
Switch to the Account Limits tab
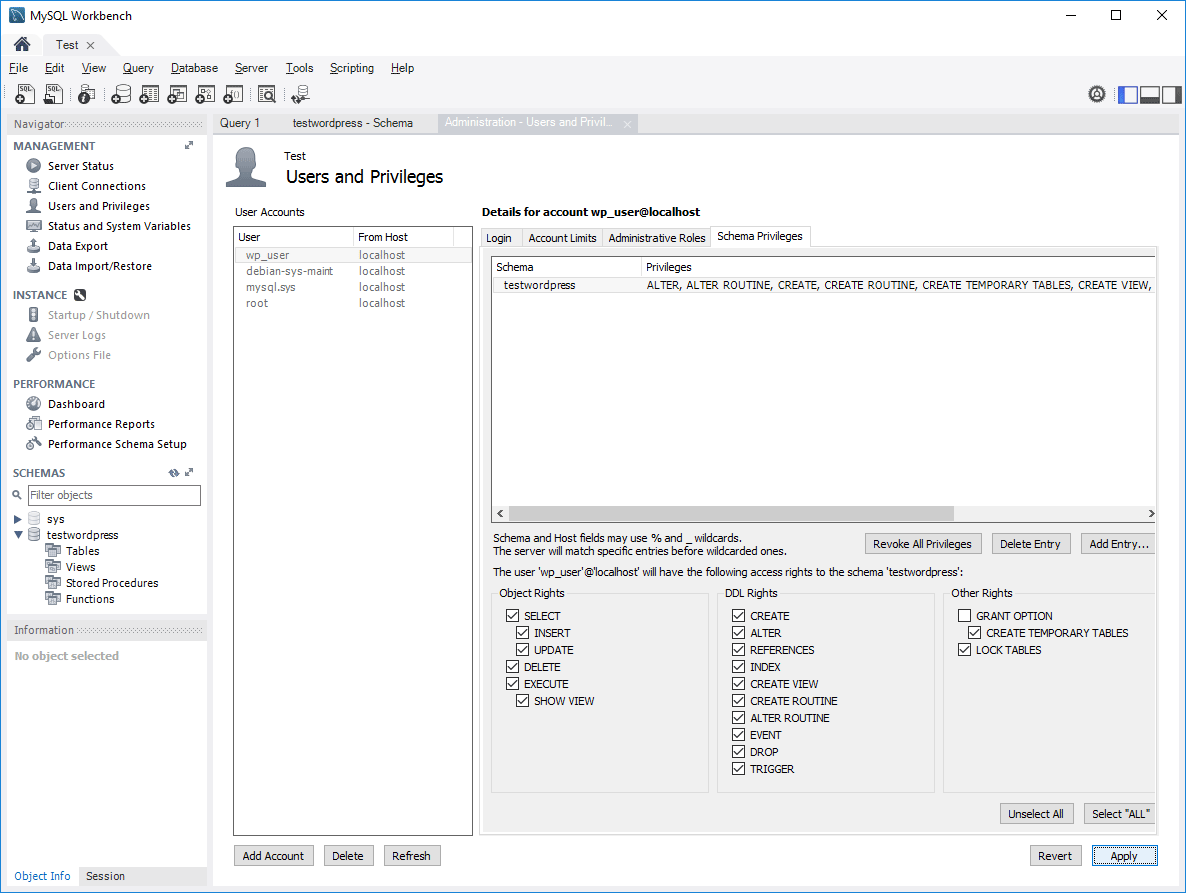(562, 238)
